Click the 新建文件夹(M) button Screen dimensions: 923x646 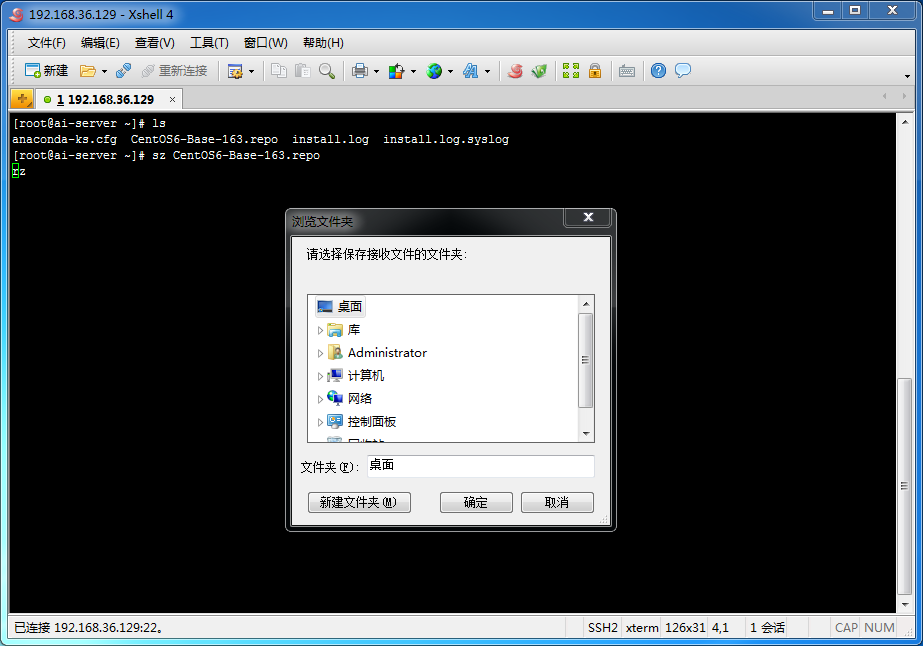click(x=359, y=502)
